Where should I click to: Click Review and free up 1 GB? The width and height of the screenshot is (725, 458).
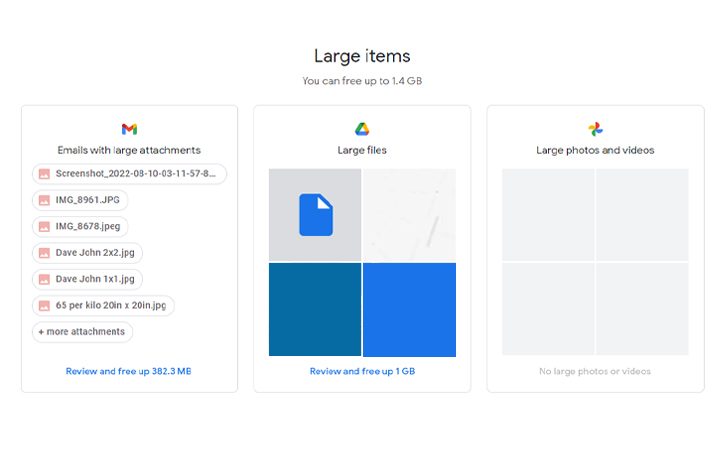pos(362,371)
